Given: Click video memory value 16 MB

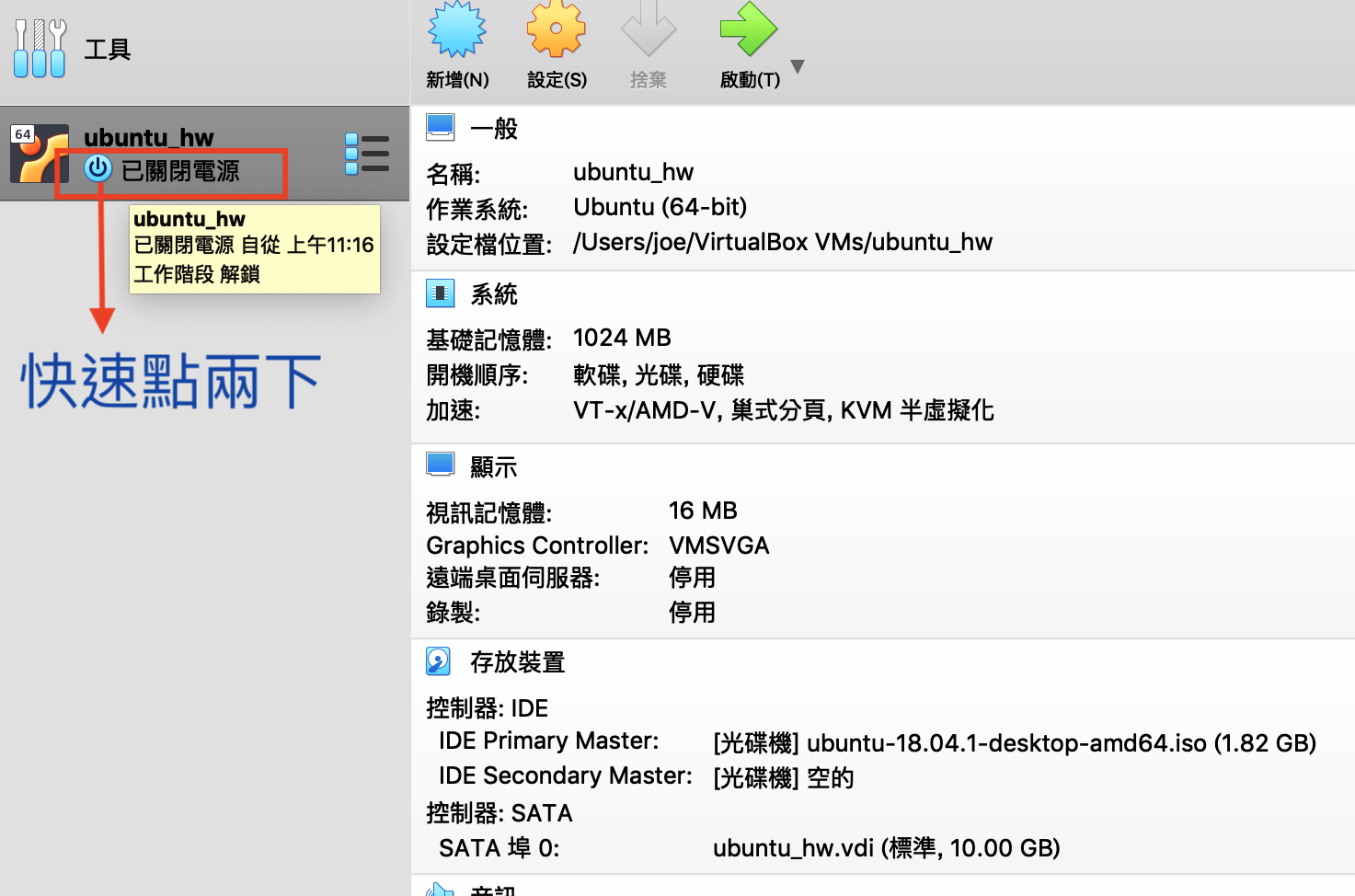Looking at the screenshot, I should [x=703, y=511].
